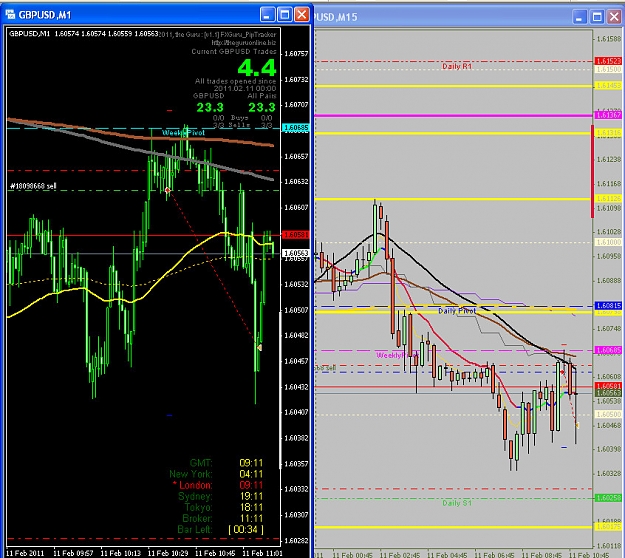This screenshot has height=558, width=625.
Task: Click the red 1.60581 price tag in M15 chart
Action: pos(608,386)
